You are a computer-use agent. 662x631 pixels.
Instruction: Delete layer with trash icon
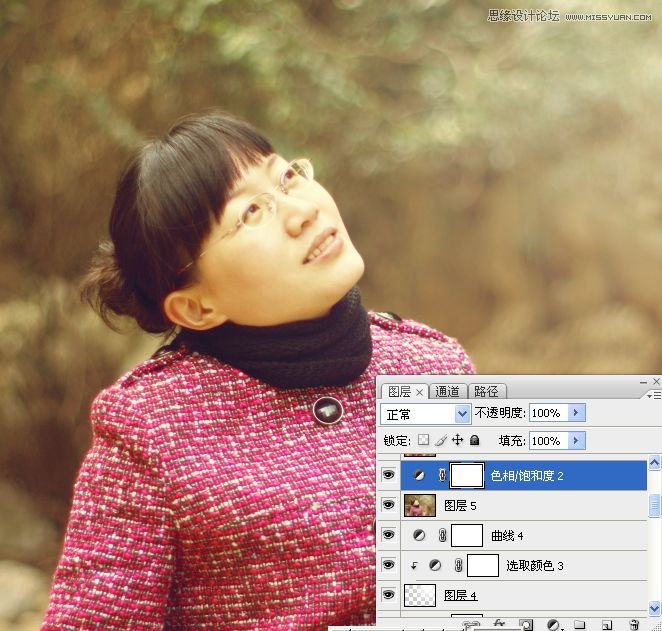[633, 624]
